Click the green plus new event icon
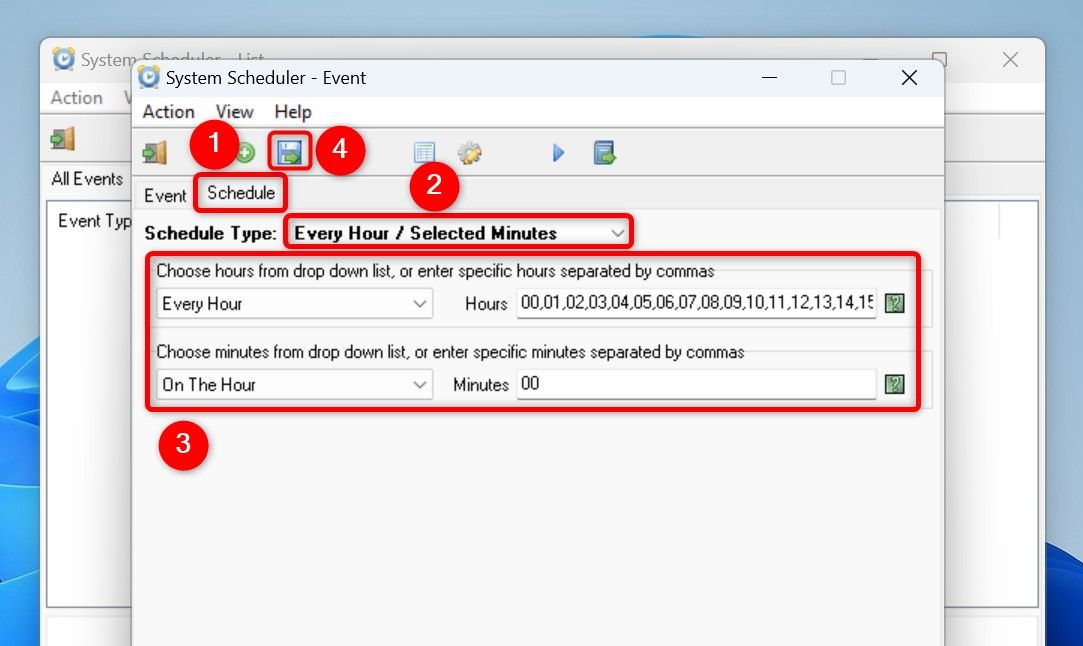Image resolution: width=1083 pixels, height=646 pixels. (x=245, y=153)
